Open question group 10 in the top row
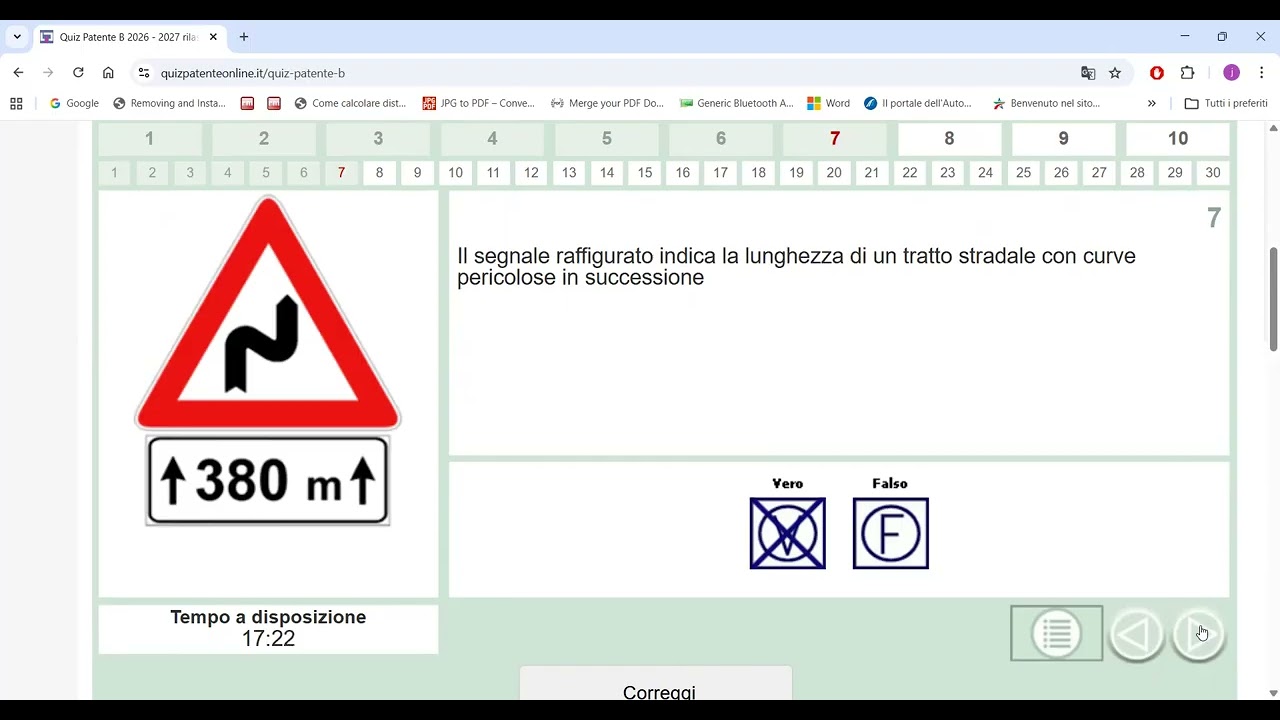The image size is (1280, 720). tap(1178, 139)
